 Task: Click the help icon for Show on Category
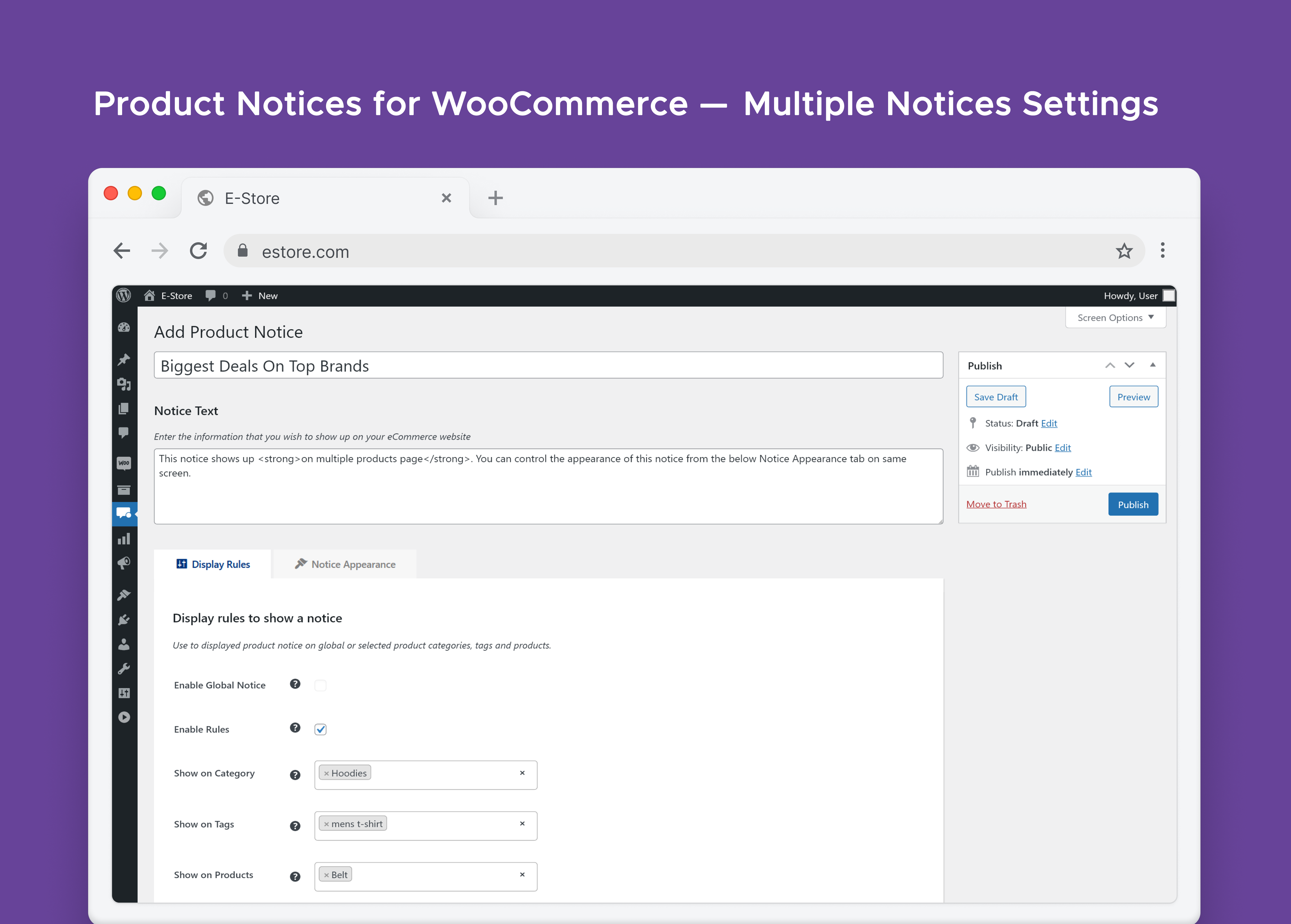[295, 775]
